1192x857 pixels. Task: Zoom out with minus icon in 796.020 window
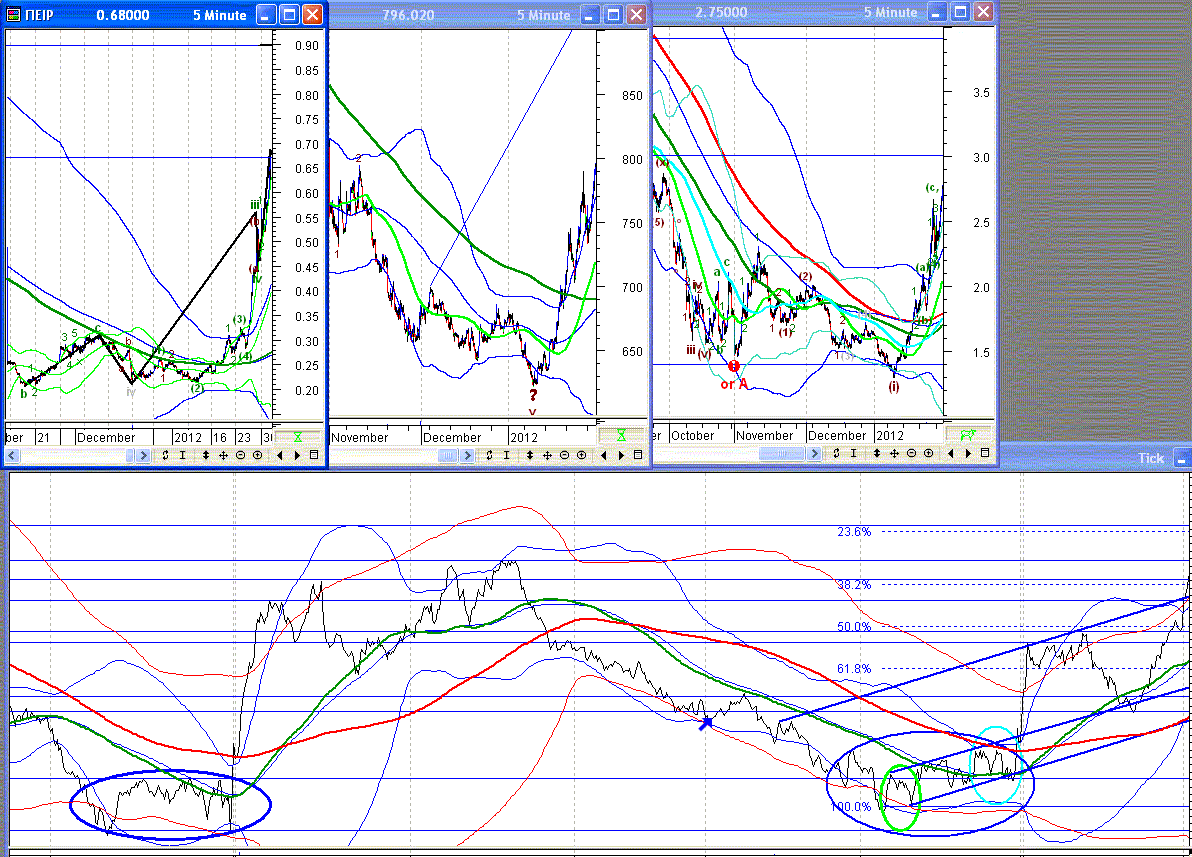pos(564,455)
